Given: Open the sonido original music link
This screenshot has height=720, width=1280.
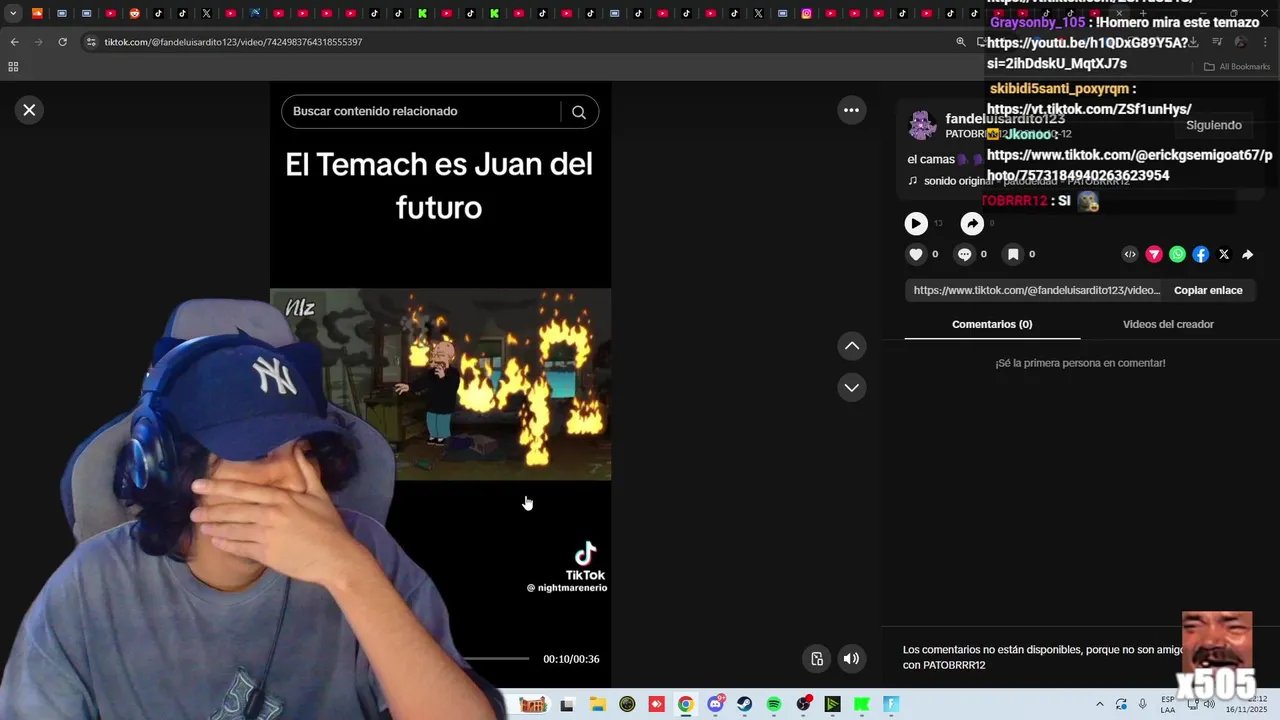Looking at the screenshot, I should (x=1020, y=181).
